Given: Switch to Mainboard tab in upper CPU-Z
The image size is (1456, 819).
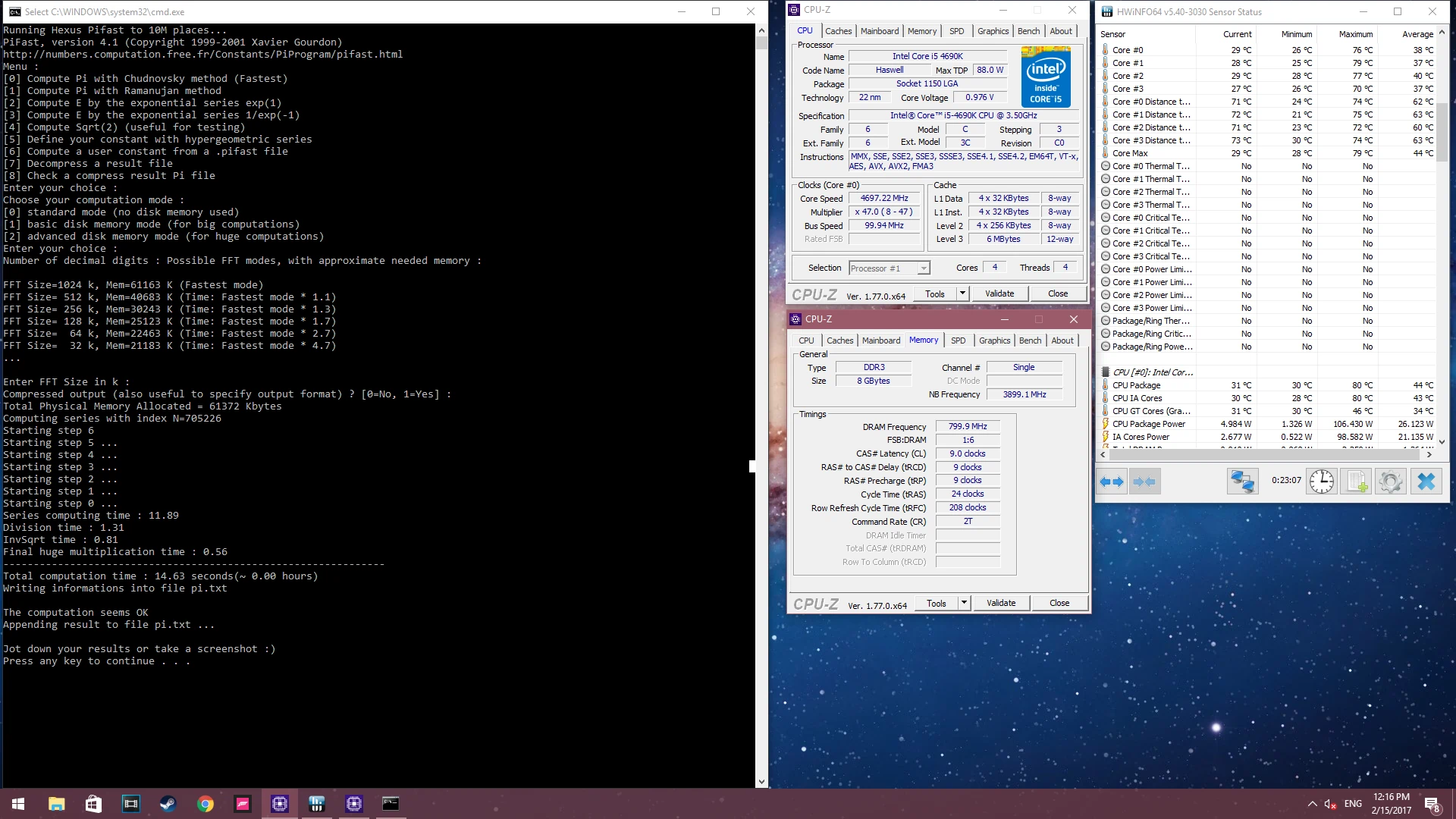Looking at the screenshot, I should click(880, 31).
